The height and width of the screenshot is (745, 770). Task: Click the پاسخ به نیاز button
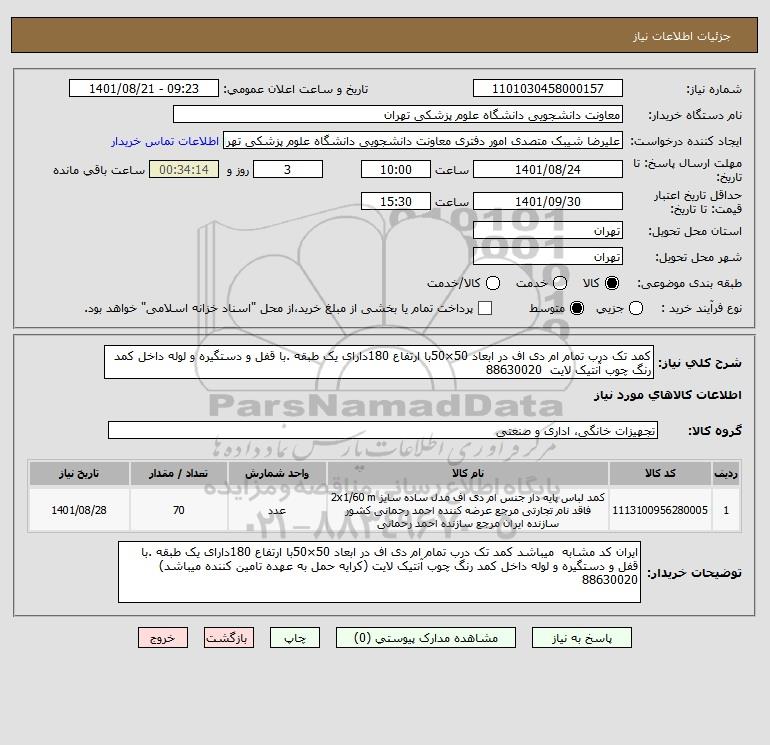pos(581,638)
